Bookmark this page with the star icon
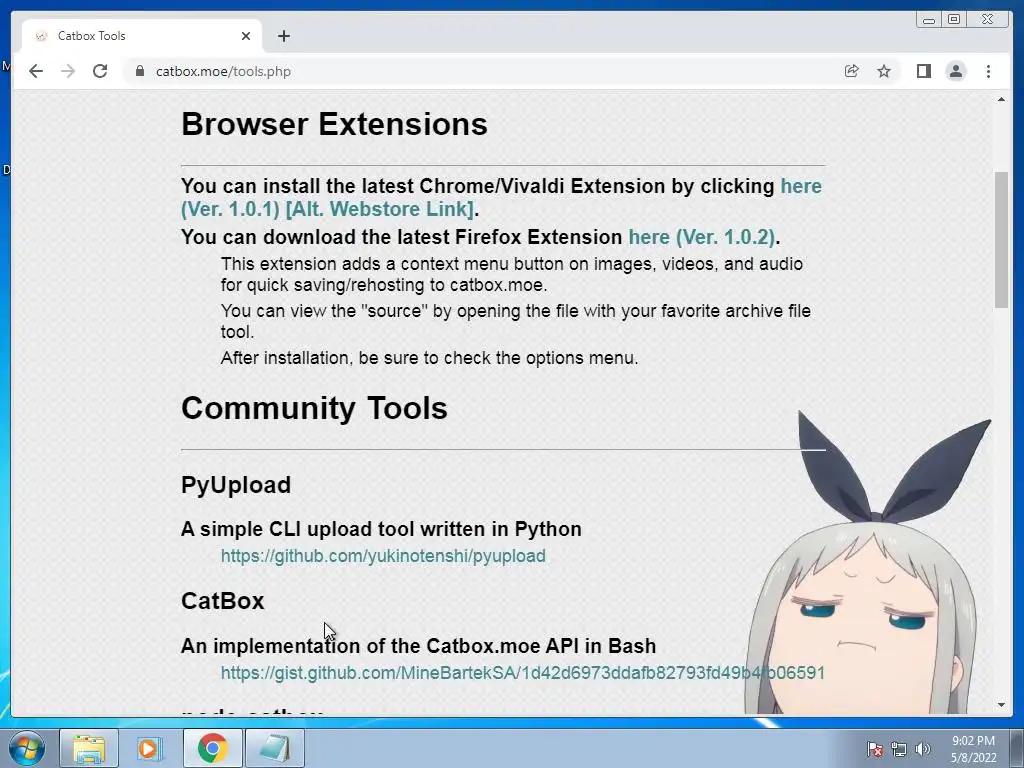The image size is (1024, 768). click(x=884, y=71)
